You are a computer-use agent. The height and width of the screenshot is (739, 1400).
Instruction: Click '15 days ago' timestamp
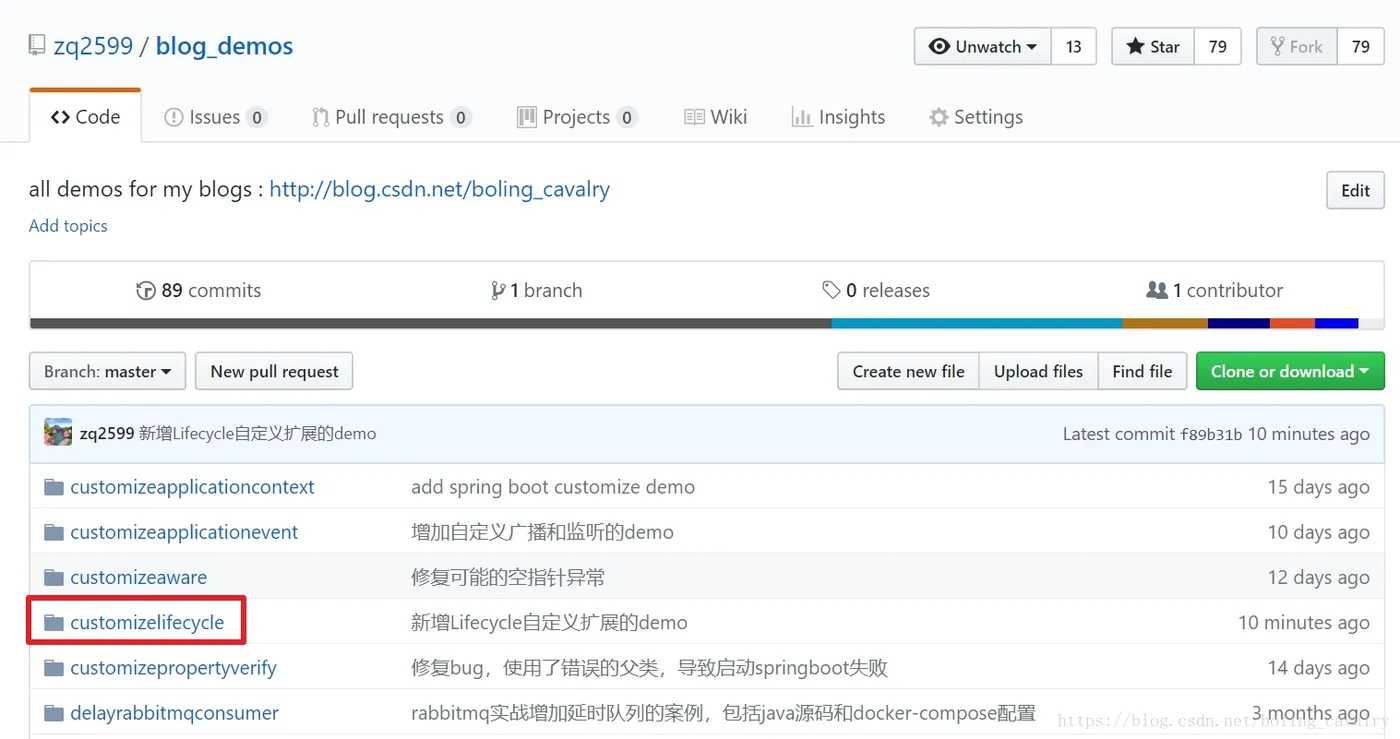pos(1318,487)
